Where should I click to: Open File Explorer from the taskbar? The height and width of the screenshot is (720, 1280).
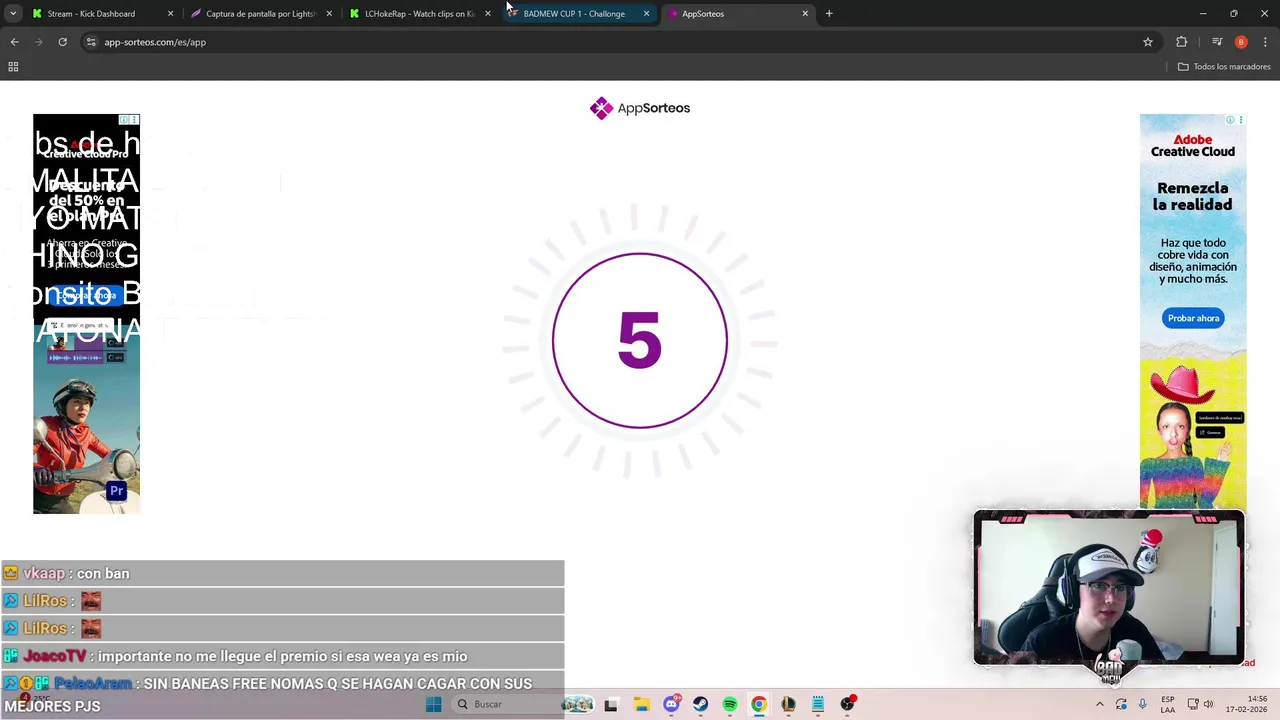(x=641, y=704)
